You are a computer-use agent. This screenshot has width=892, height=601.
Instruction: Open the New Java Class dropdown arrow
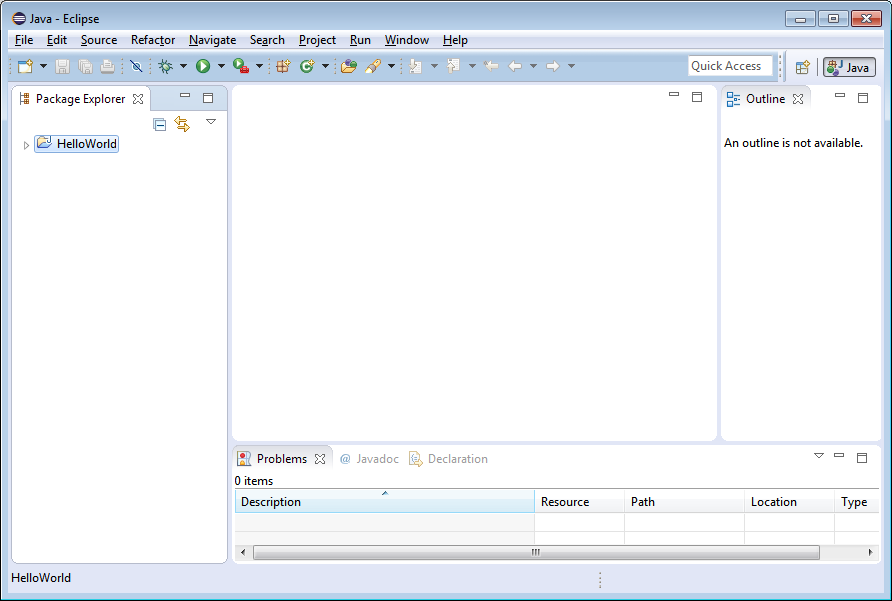325,67
